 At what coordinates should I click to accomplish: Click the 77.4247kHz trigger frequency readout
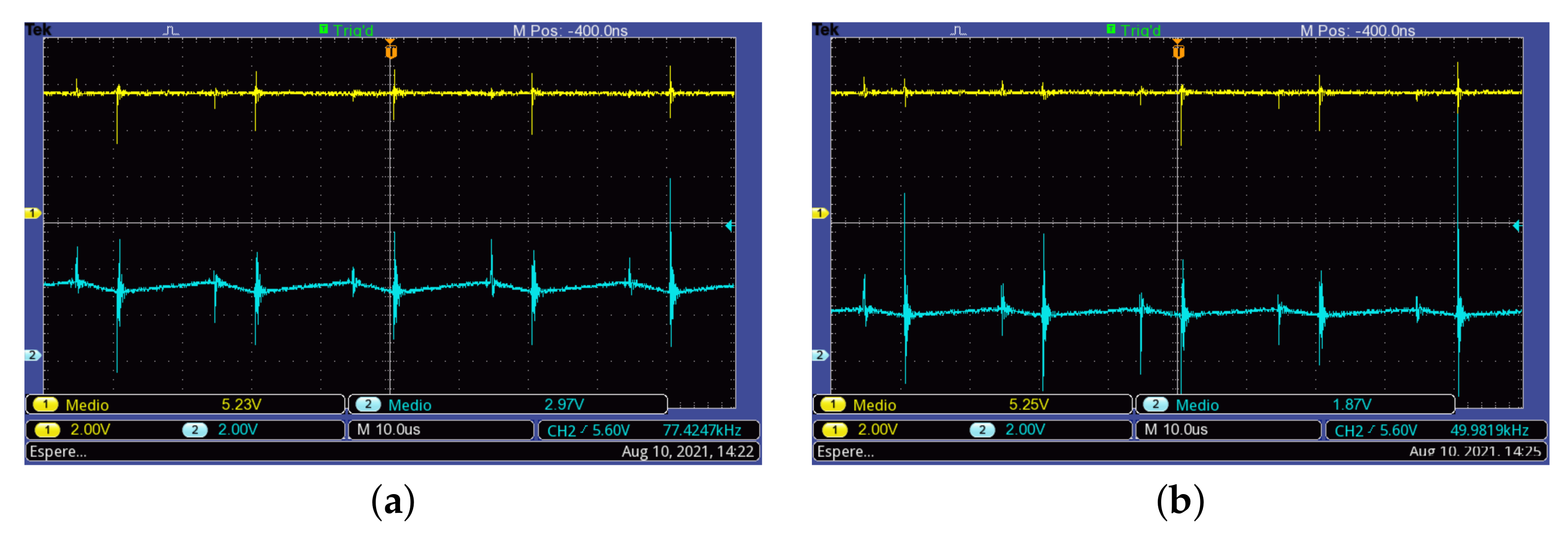(x=701, y=431)
